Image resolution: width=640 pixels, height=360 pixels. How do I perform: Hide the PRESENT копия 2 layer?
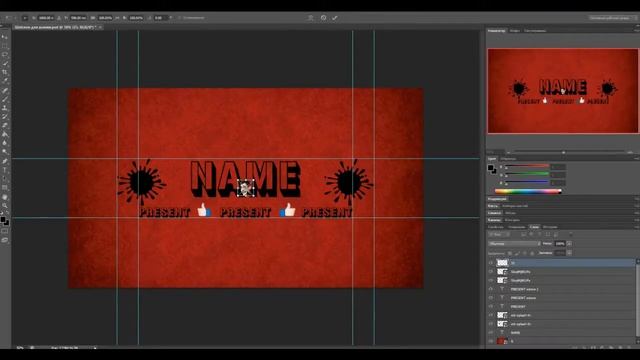[x=491, y=289]
